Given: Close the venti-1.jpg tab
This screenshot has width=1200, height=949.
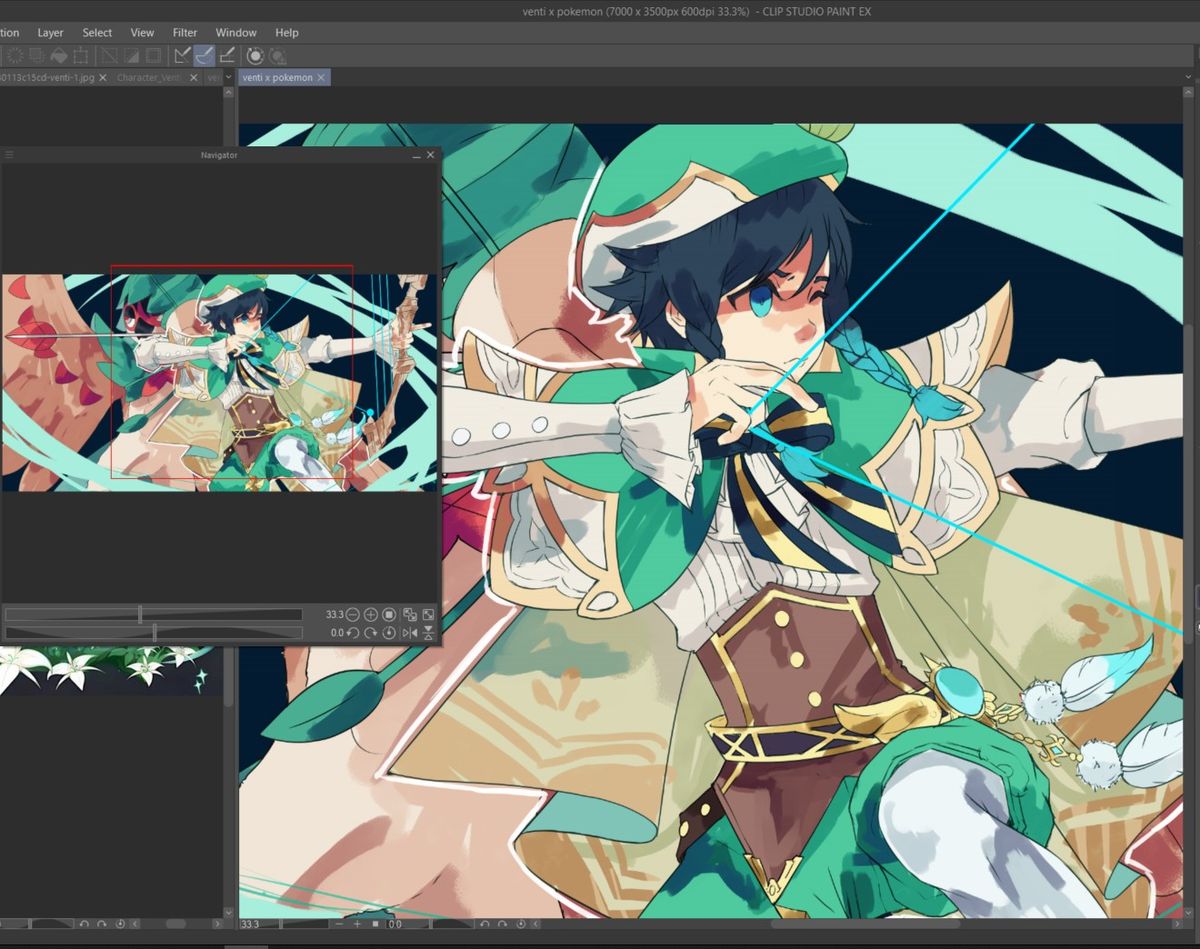Looking at the screenshot, I should tap(103, 77).
